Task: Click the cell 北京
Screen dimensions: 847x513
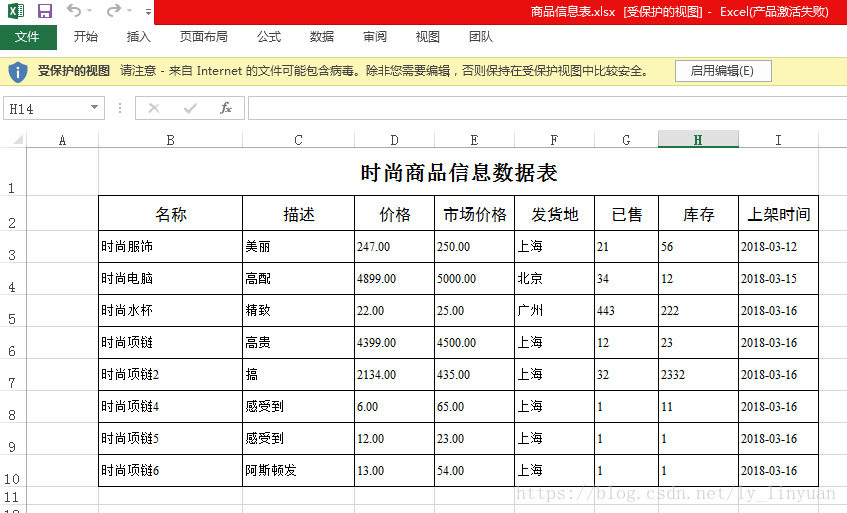Action: click(554, 279)
